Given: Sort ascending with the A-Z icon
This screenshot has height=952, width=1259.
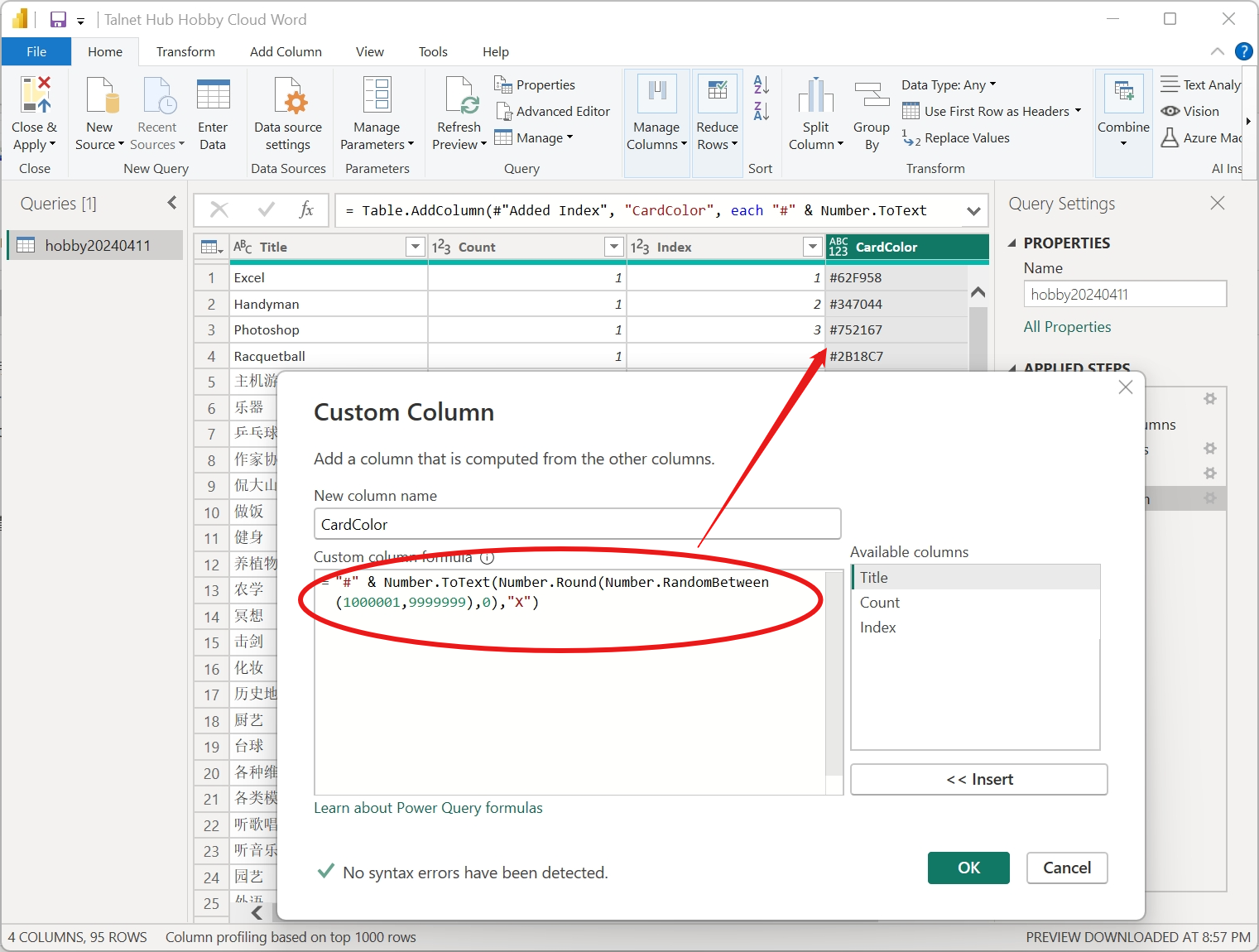Looking at the screenshot, I should (x=761, y=84).
